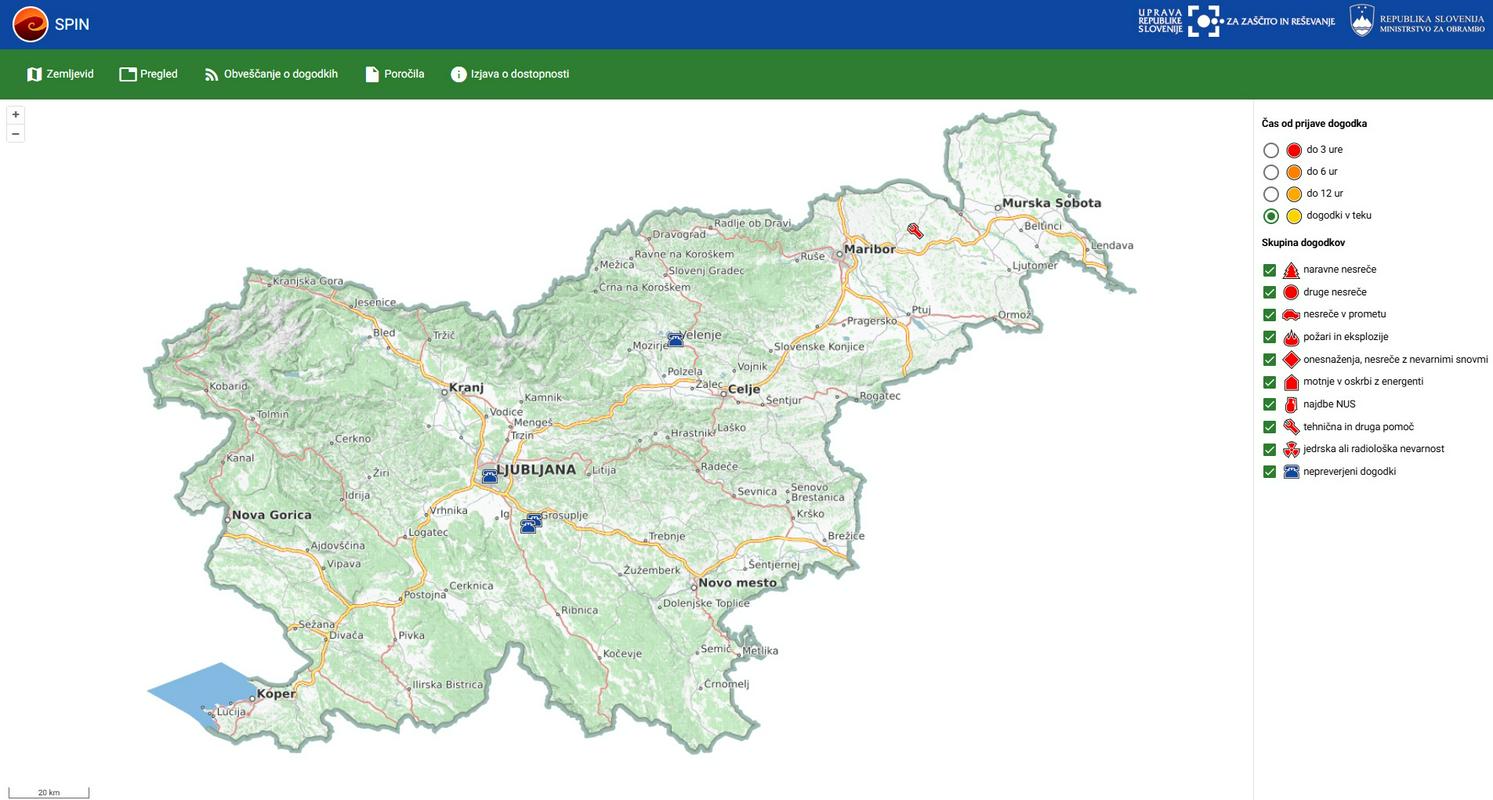Open "Izjava o dostopnosti" link
The height and width of the screenshot is (800, 1493).
point(510,74)
